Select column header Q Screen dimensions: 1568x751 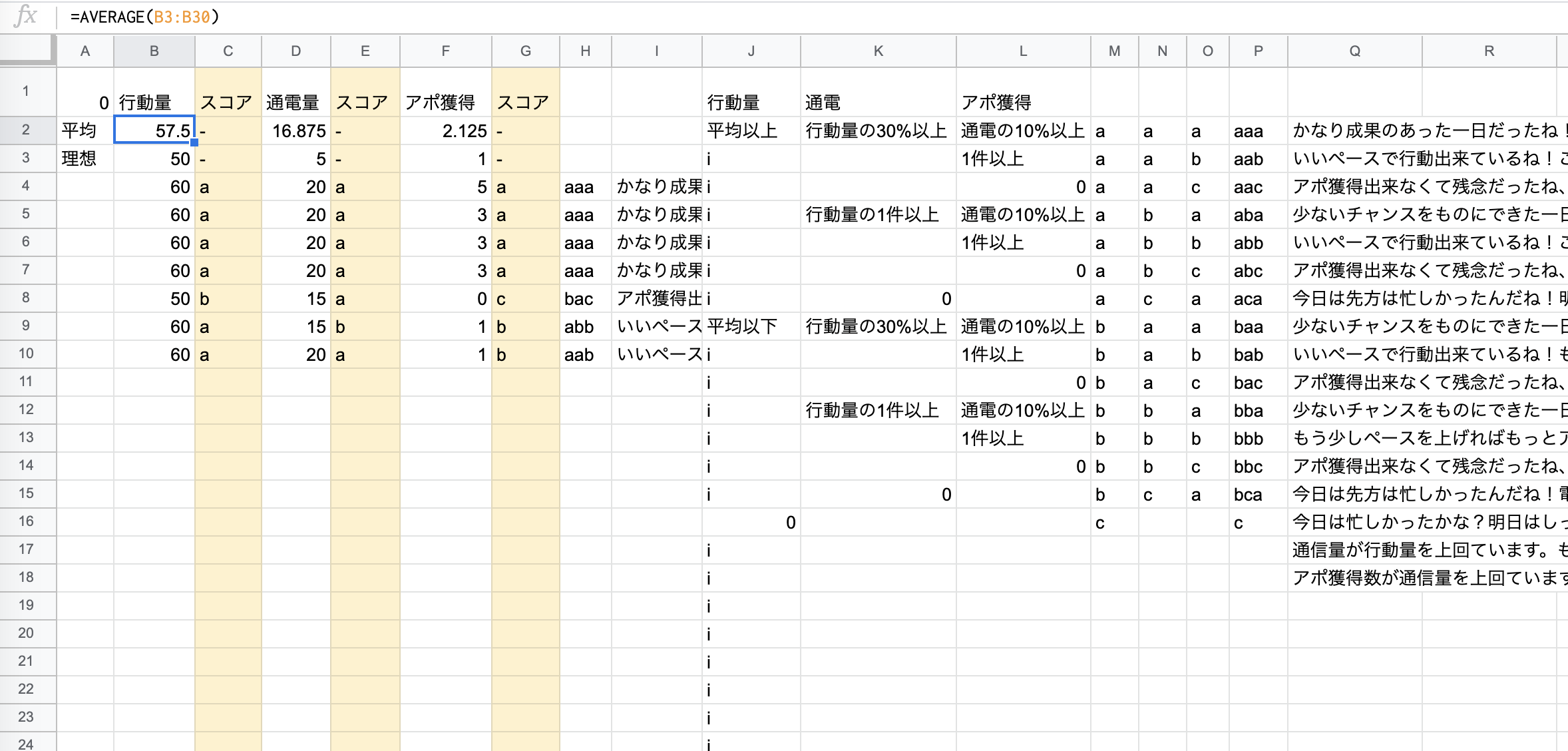1354,51
